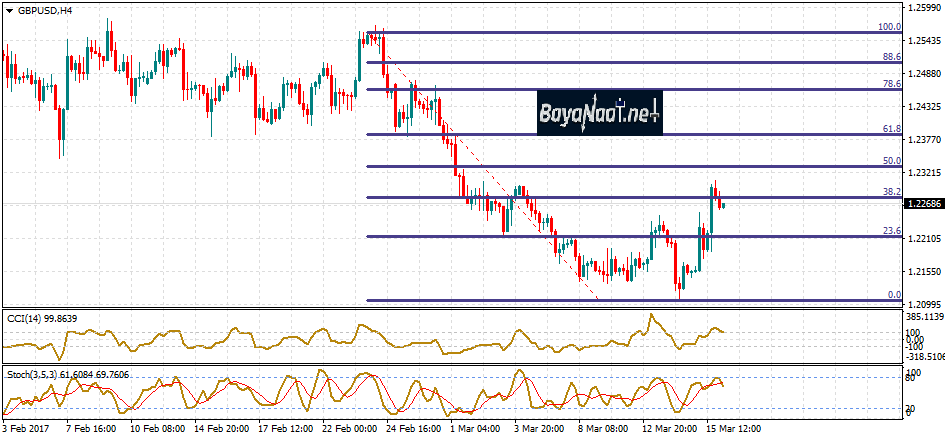
Task: Click the BoyaNaat.net watermark logo
Action: (x=599, y=110)
